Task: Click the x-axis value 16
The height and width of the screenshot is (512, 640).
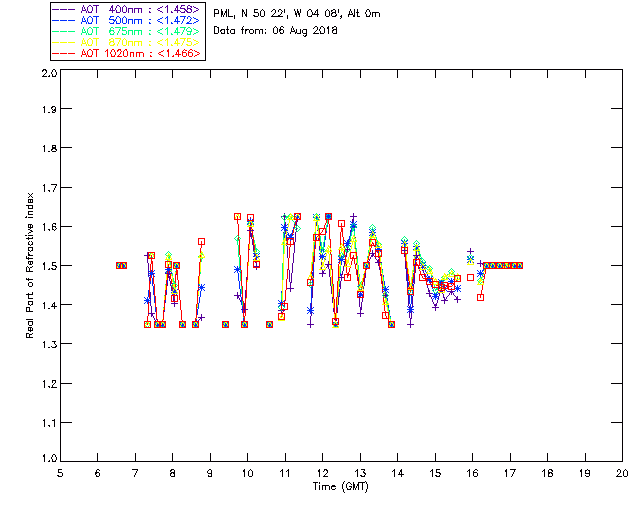Action: click(x=472, y=473)
